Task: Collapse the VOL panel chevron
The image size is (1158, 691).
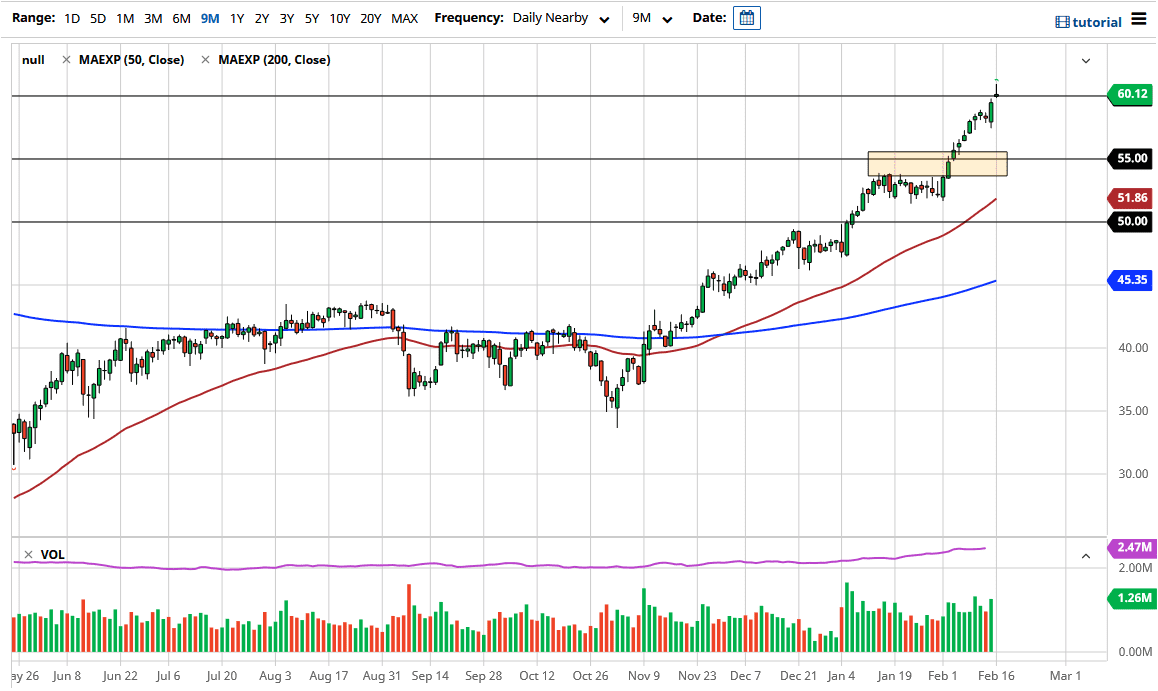Action: (1086, 555)
